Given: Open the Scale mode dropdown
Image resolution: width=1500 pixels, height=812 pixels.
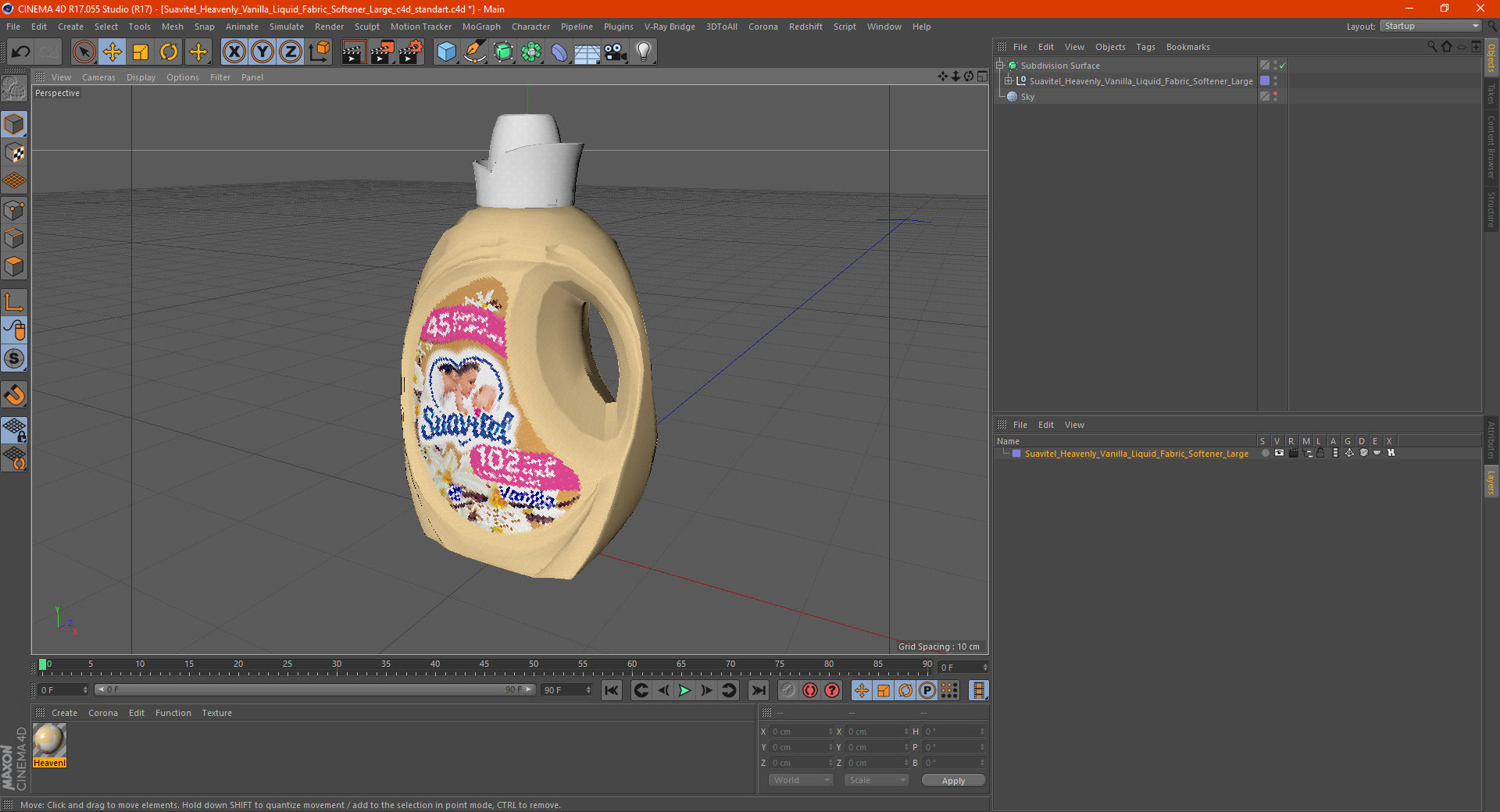Looking at the screenshot, I should (877, 780).
